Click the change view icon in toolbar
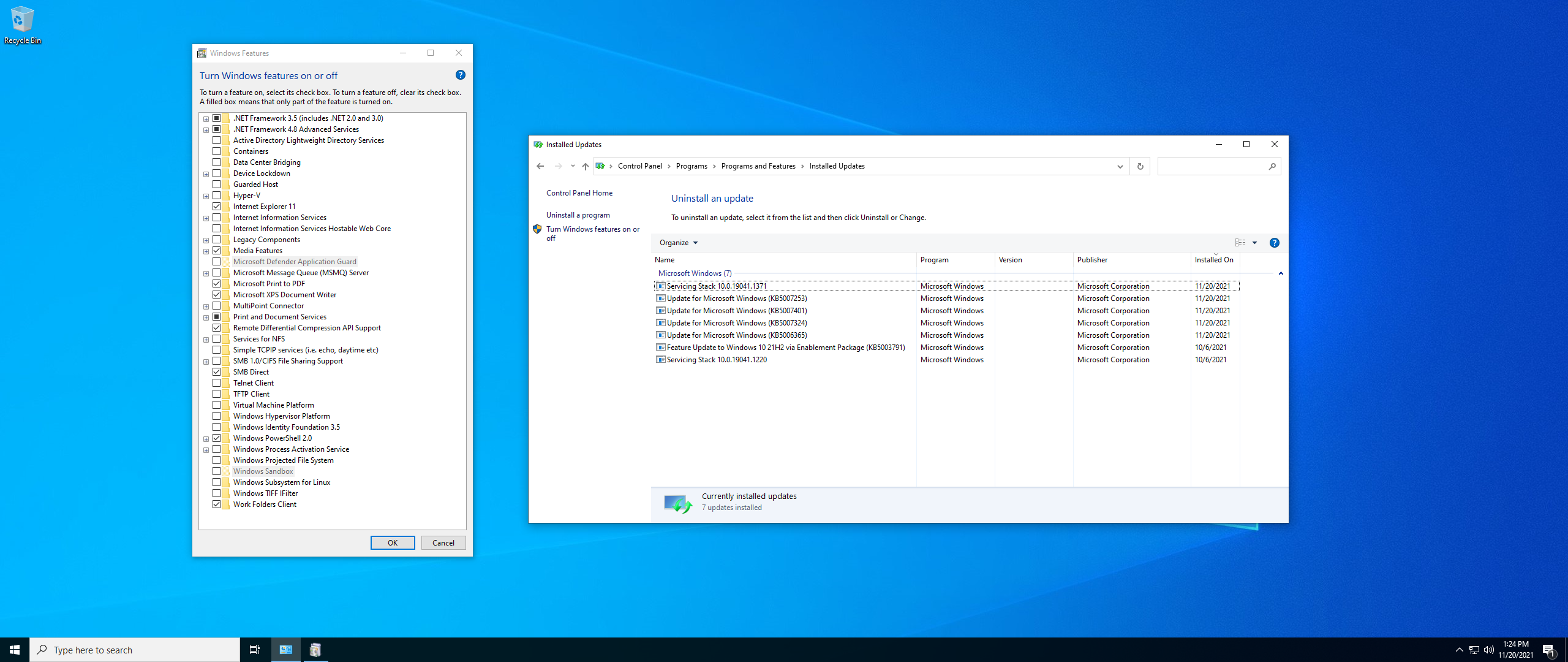This screenshot has height=662, width=1568. click(x=1240, y=243)
